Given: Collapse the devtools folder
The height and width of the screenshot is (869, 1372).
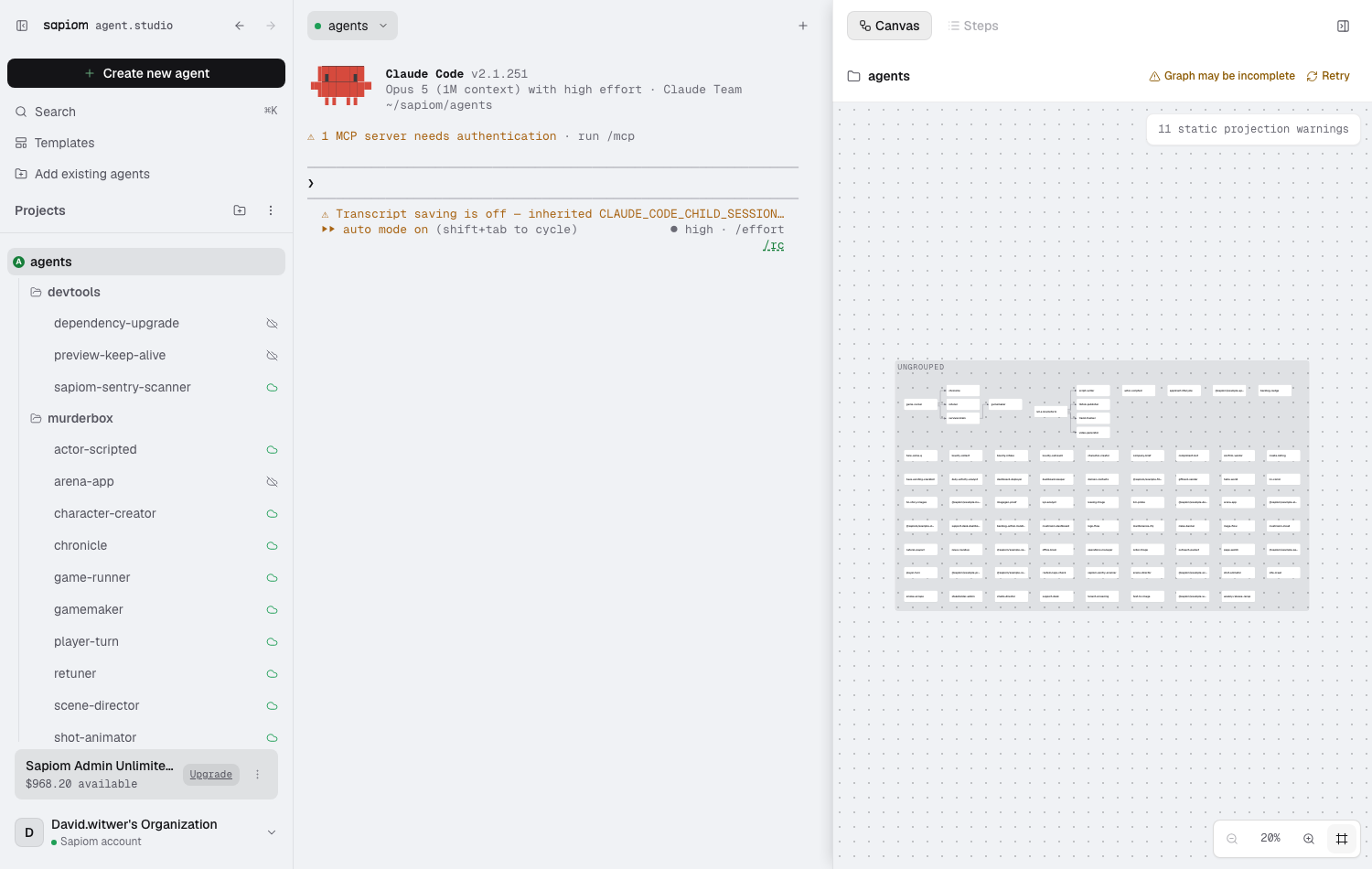Looking at the screenshot, I should 37,292.
